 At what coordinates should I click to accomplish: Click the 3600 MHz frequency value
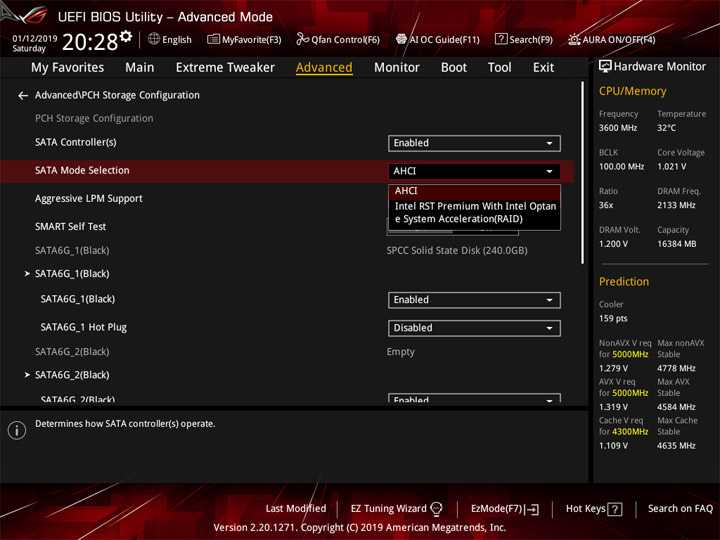pyautogui.click(x=618, y=128)
